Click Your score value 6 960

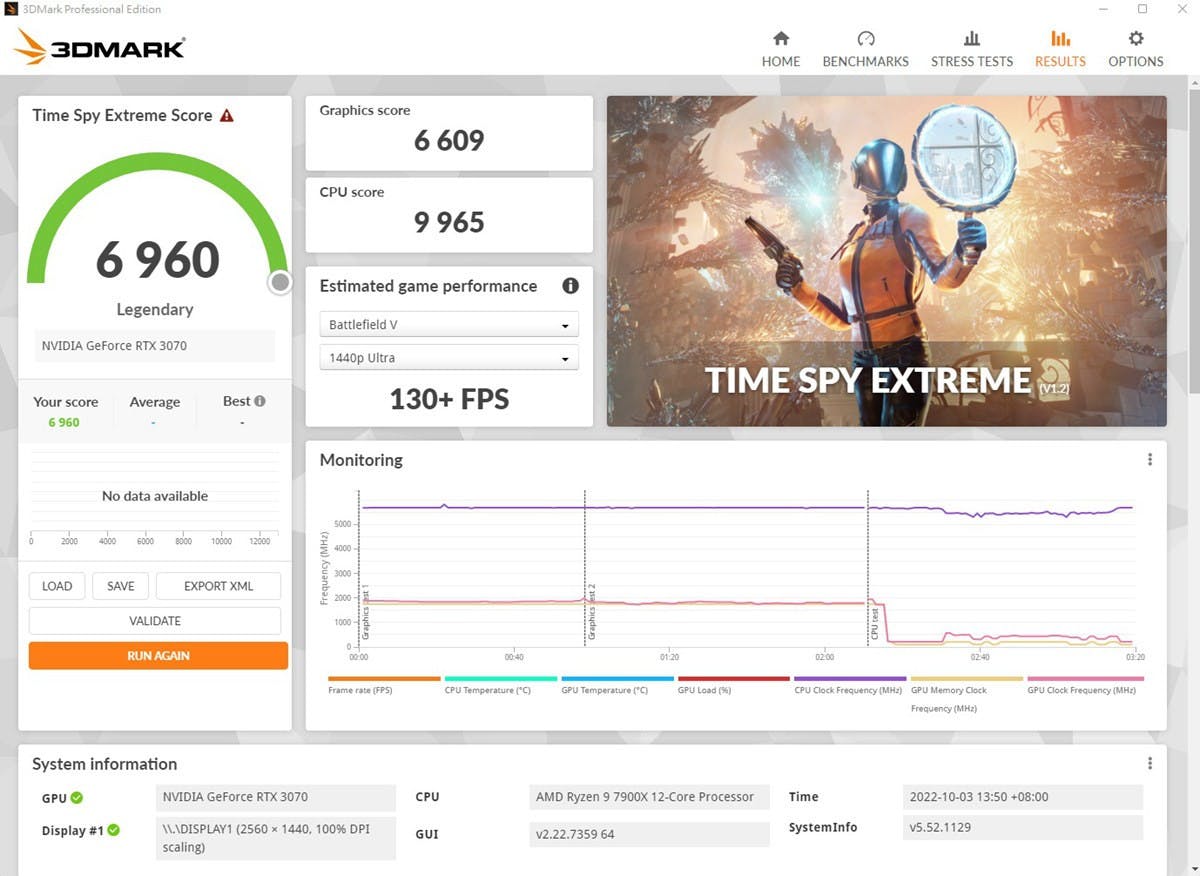pos(64,422)
